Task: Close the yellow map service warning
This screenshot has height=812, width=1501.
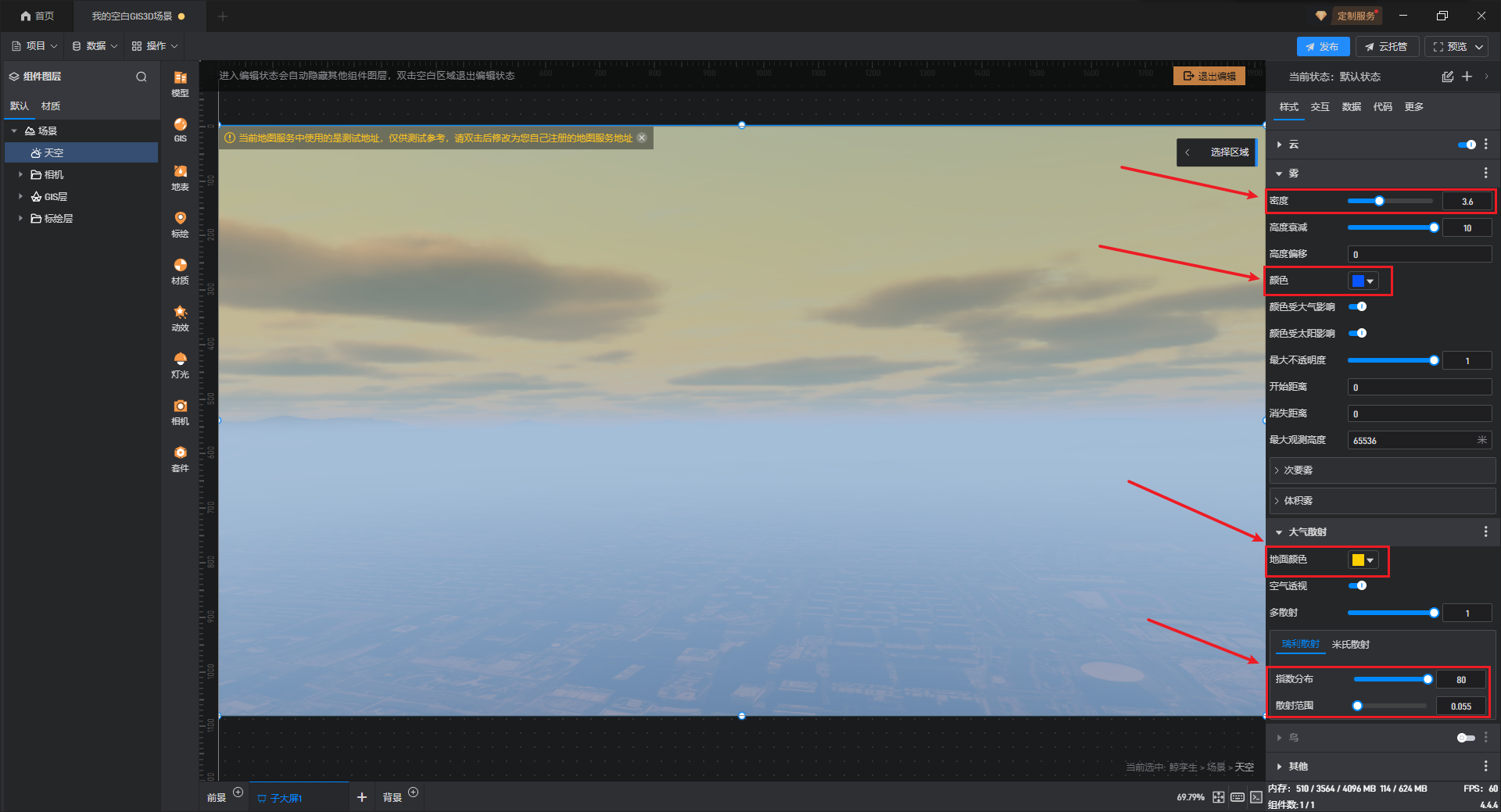Action: [x=642, y=138]
